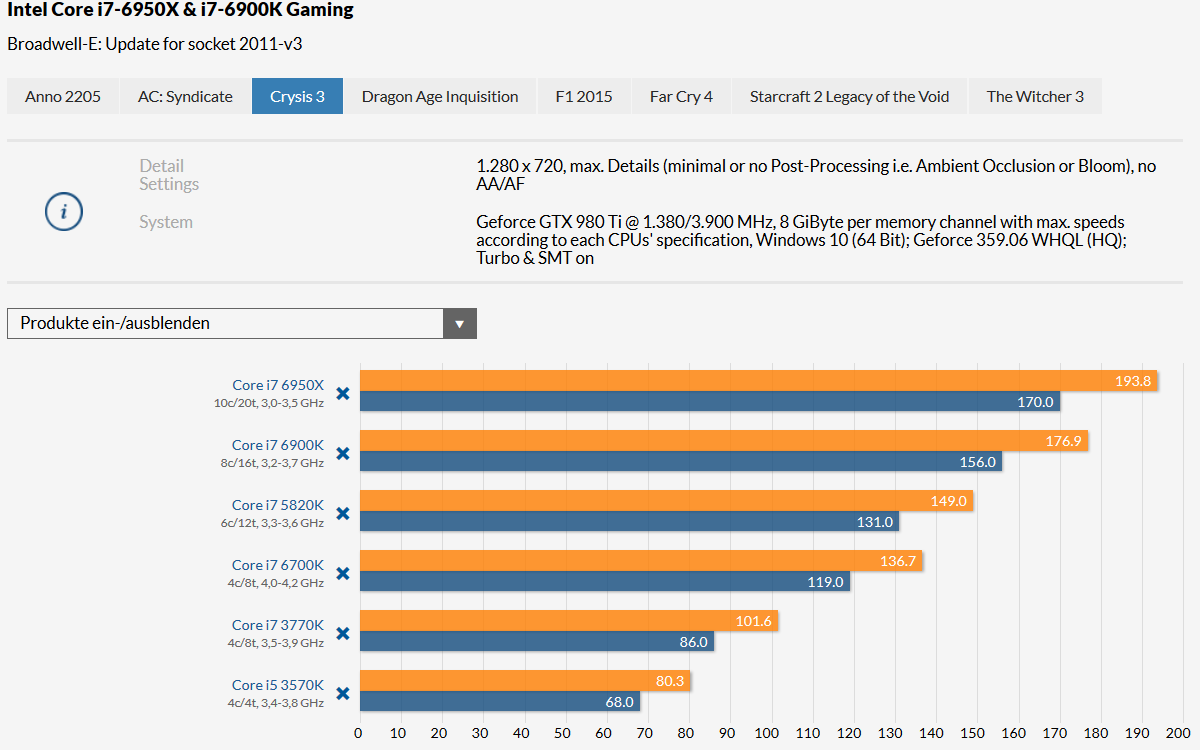Open the Dragon Age Inquisition tab
This screenshot has height=750, width=1200.
coord(440,97)
